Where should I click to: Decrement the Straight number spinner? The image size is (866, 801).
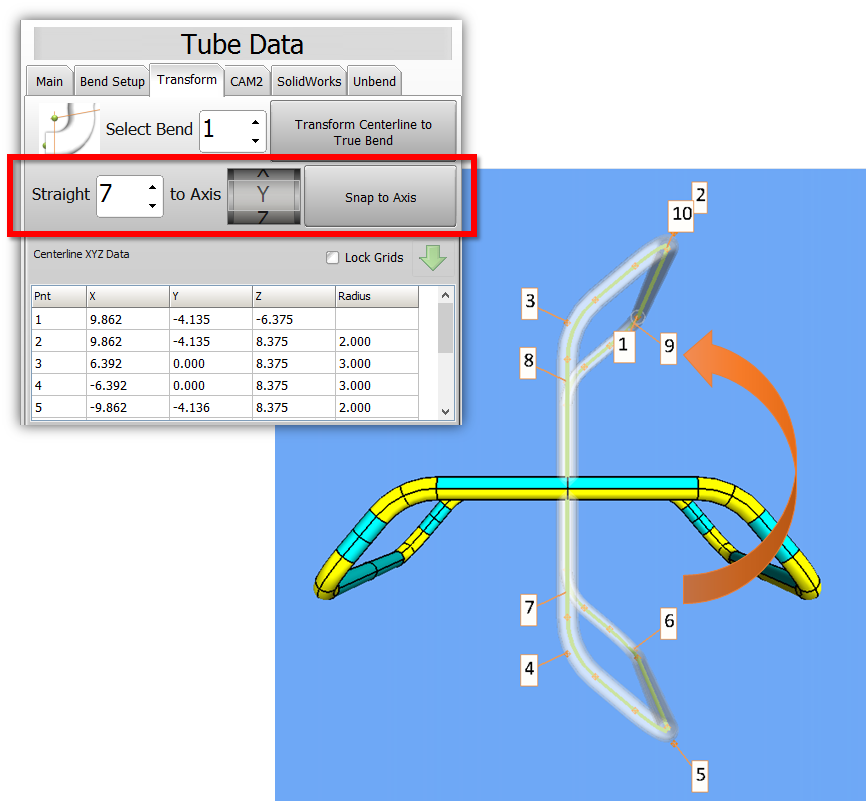click(x=152, y=206)
